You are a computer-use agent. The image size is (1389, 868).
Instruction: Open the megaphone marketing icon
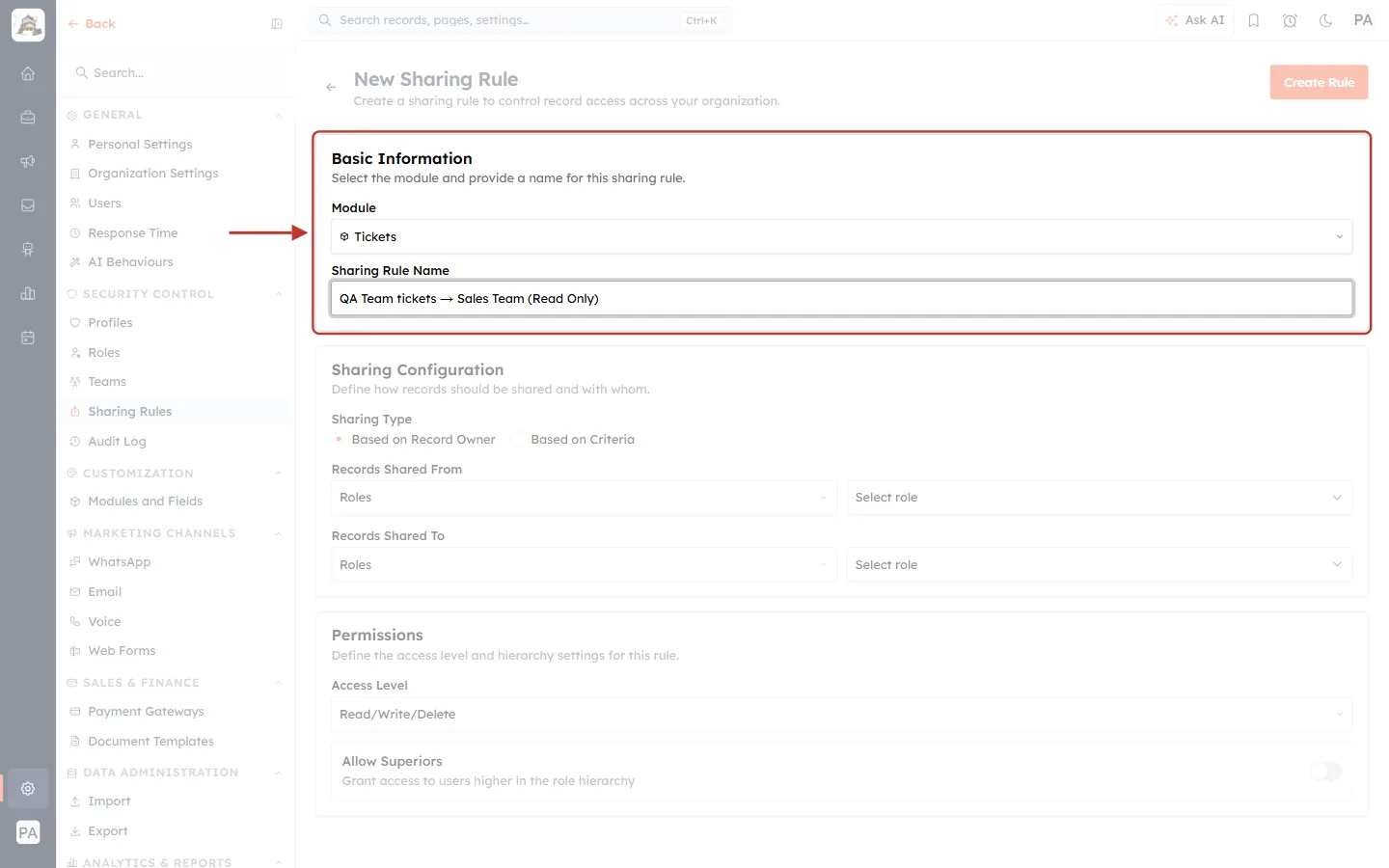tap(28, 161)
